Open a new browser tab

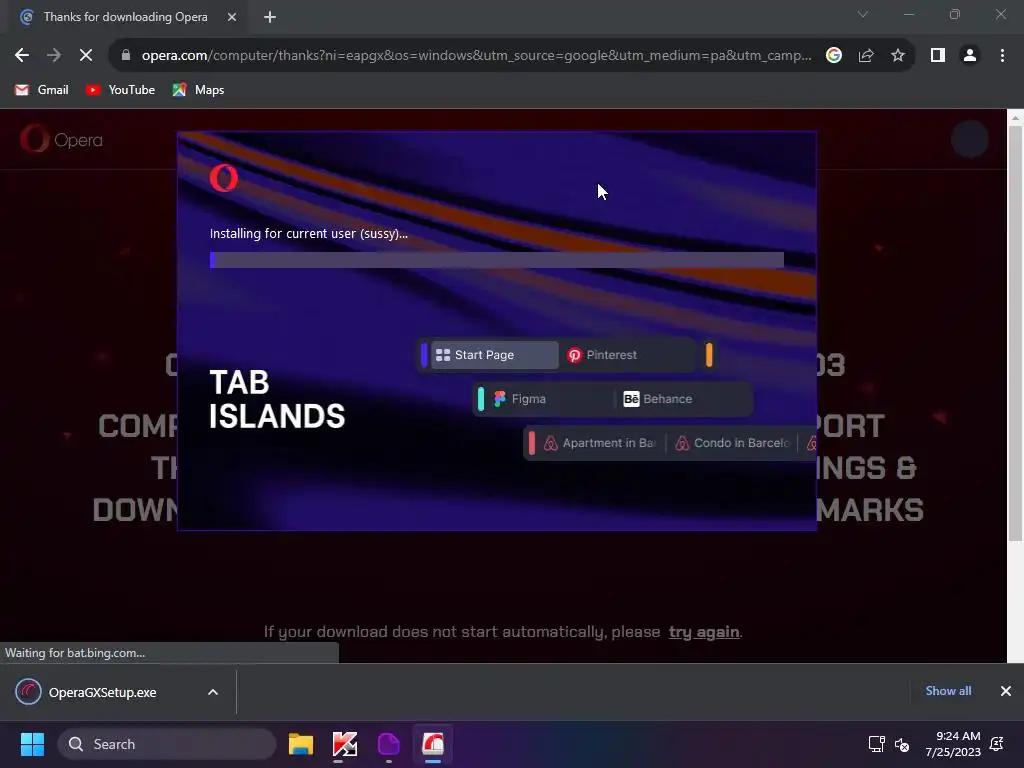coord(270,17)
